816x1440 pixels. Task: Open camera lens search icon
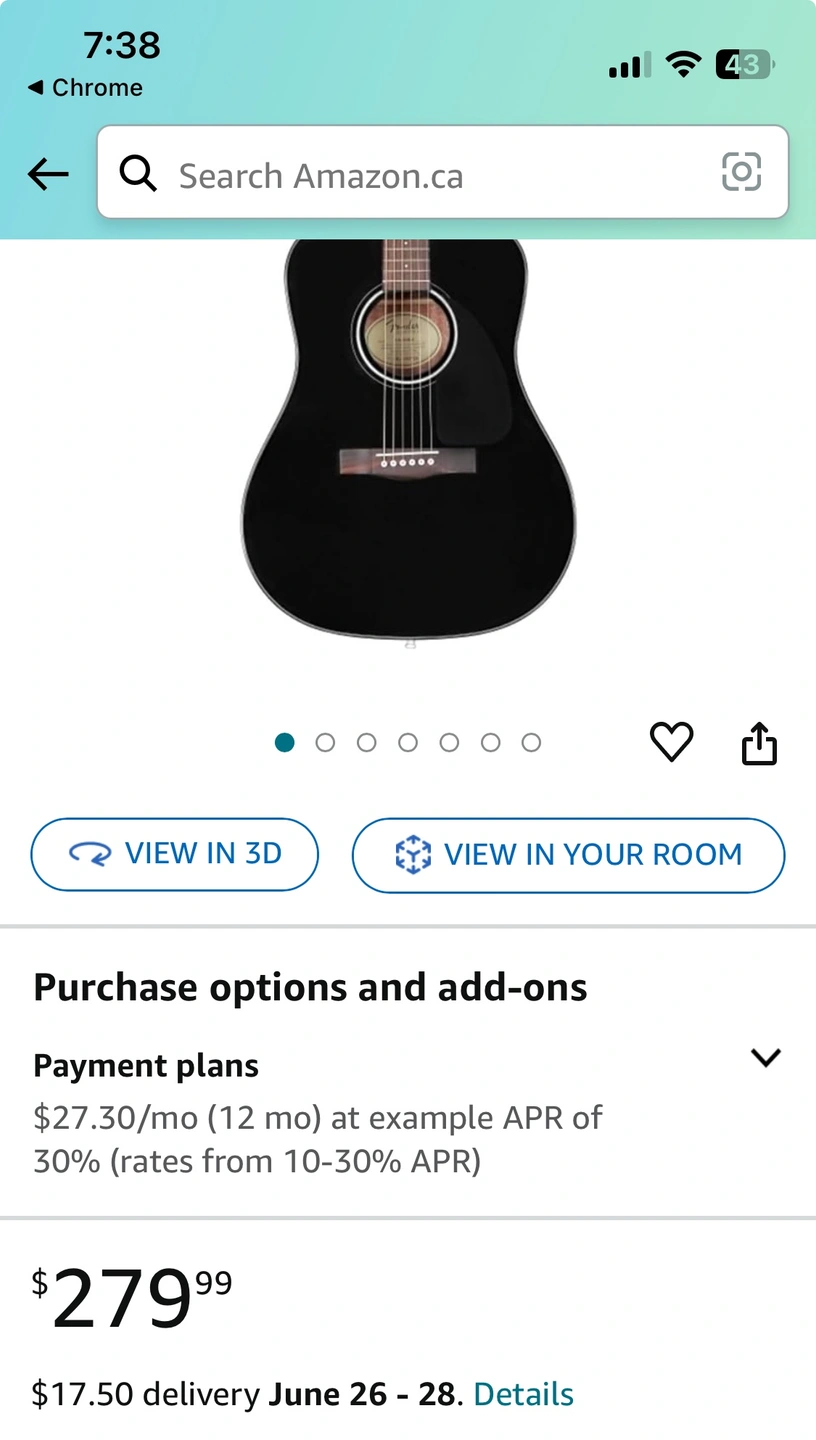(741, 172)
